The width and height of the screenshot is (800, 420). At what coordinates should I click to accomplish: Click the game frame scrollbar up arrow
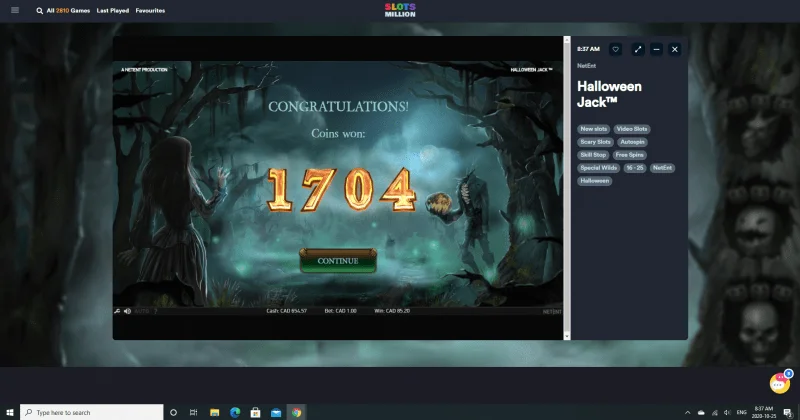(567, 39)
